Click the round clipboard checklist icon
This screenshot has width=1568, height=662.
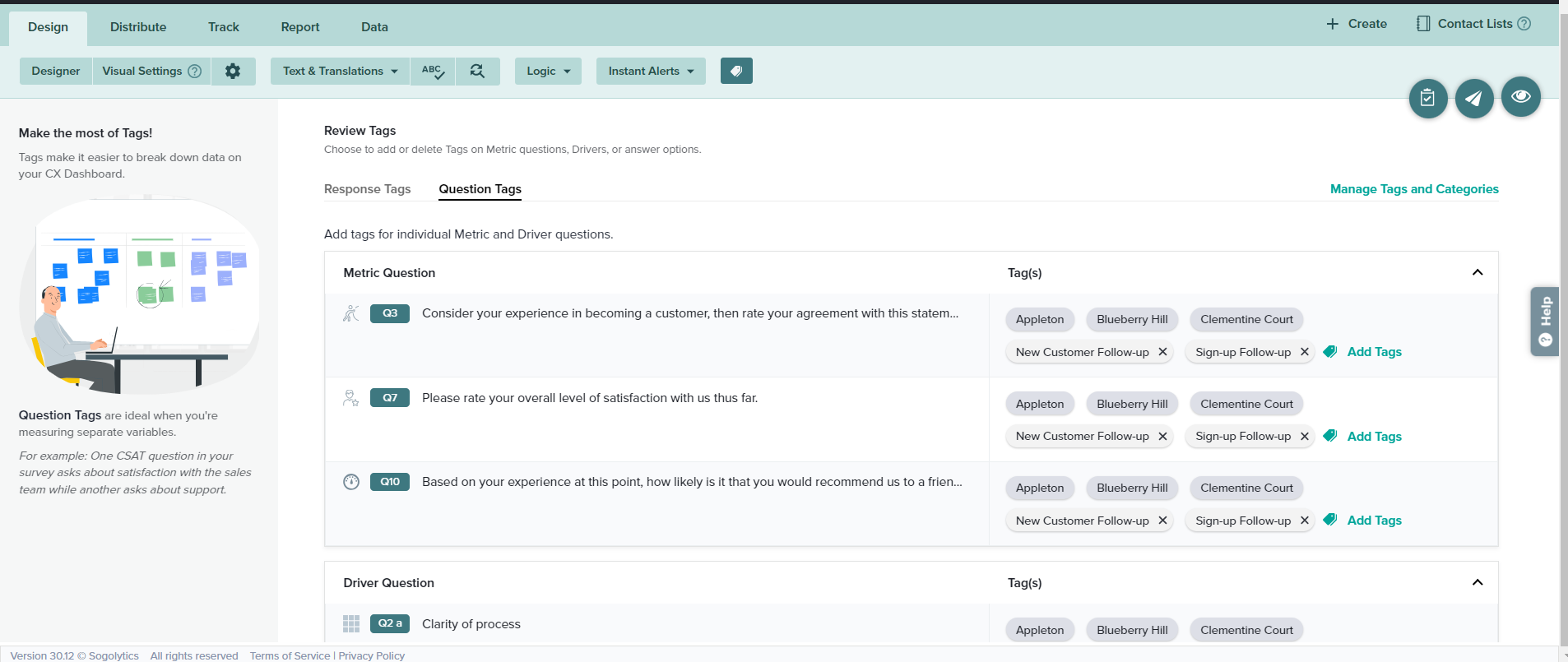(x=1427, y=99)
